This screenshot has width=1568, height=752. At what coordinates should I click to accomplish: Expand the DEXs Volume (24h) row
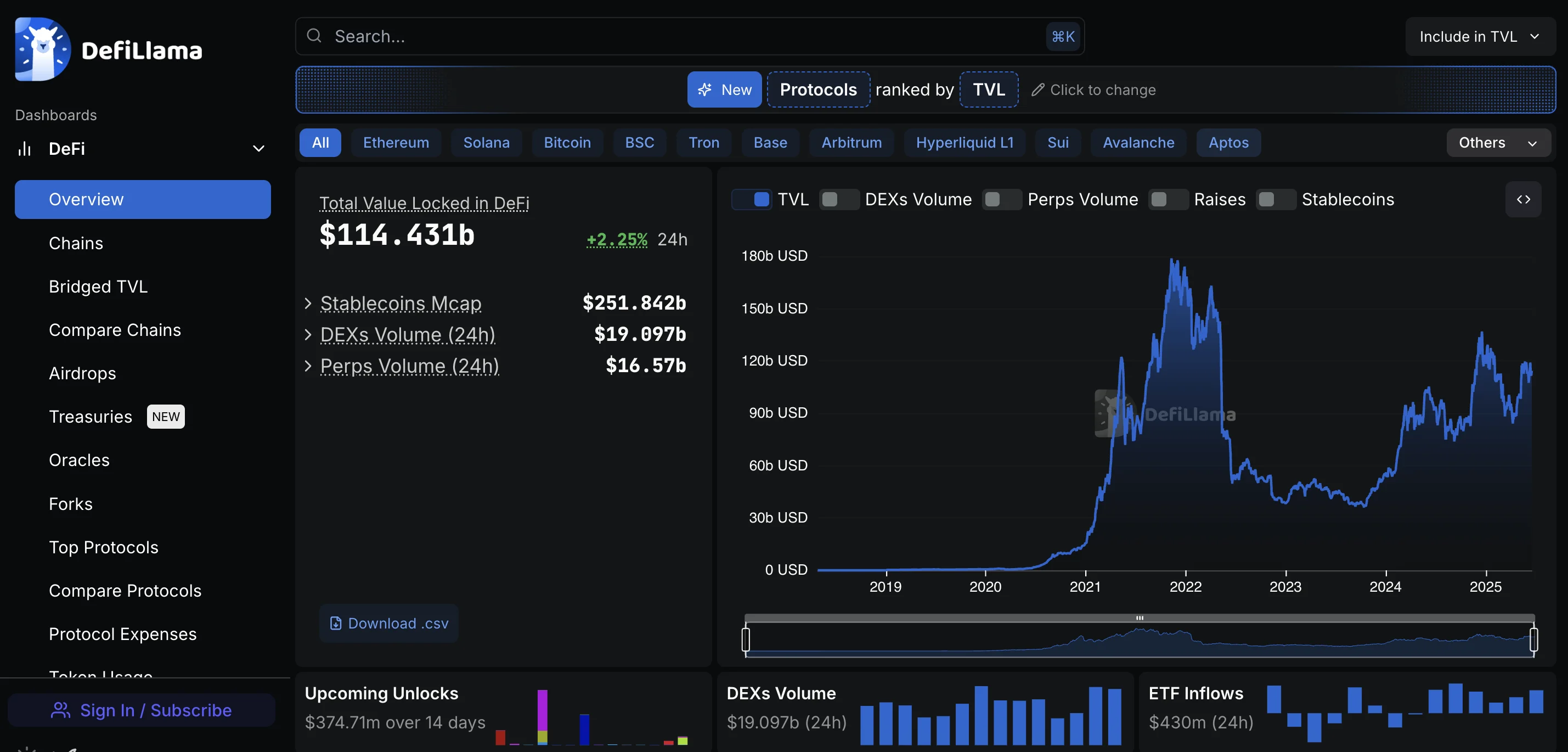click(308, 334)
